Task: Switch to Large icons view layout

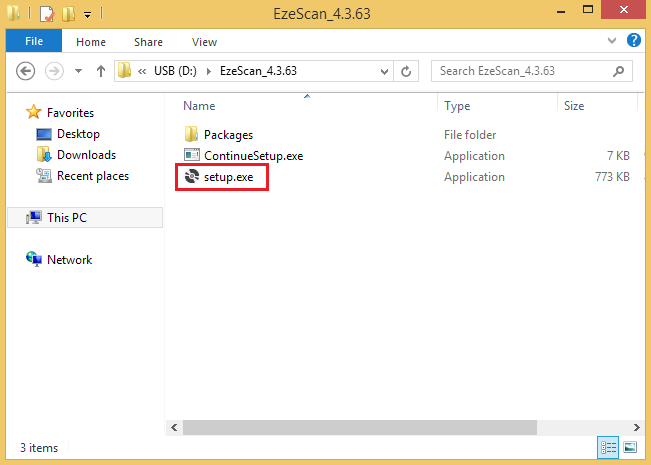Action: 629,446
